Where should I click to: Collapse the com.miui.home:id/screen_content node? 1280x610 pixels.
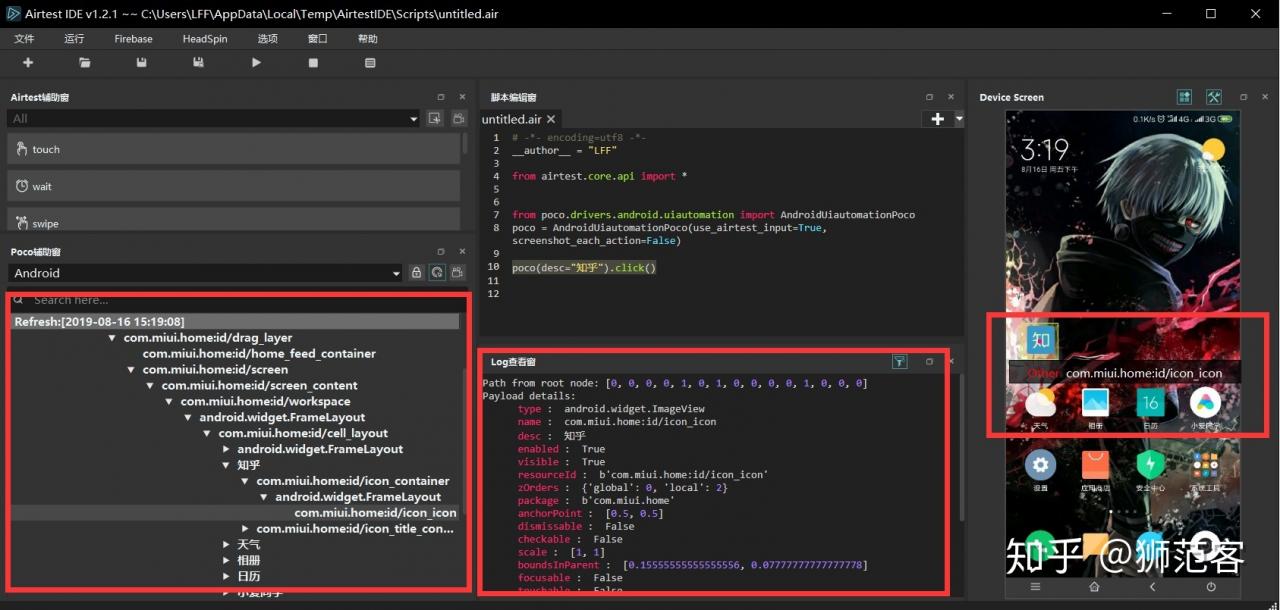coord(151,386)
